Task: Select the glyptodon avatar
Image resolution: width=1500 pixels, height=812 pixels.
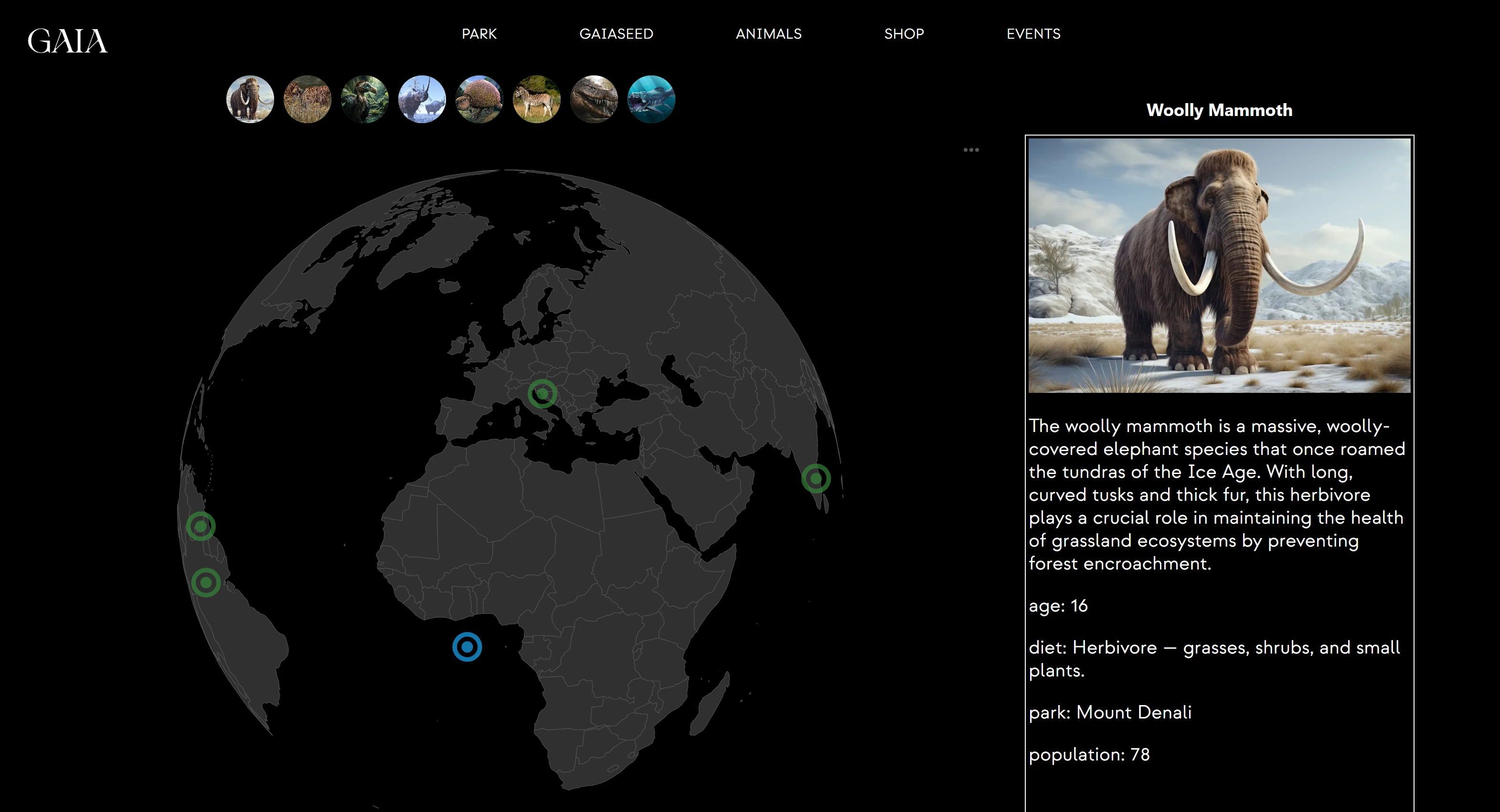Action: point(480,99)
